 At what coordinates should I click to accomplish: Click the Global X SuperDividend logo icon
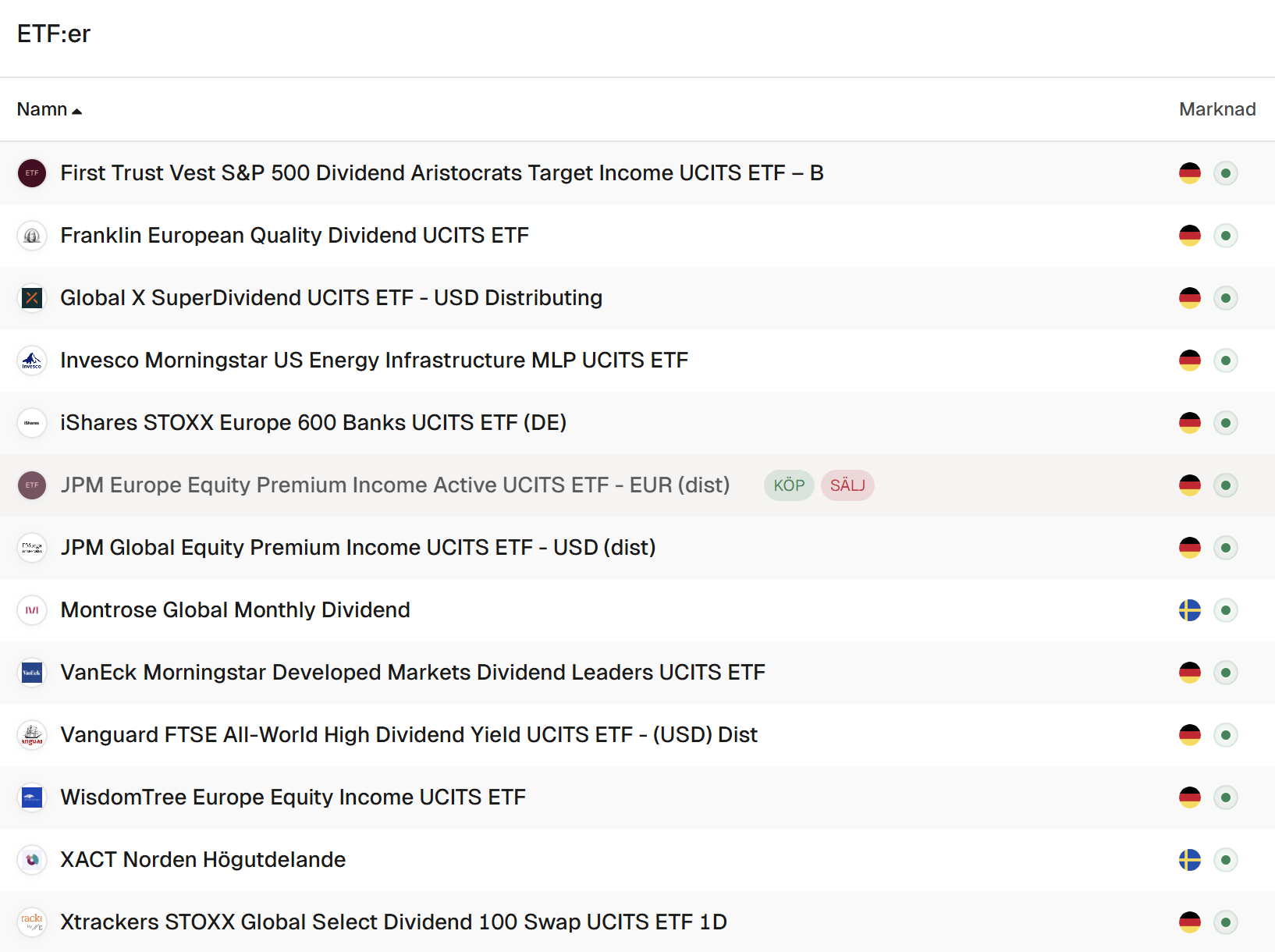tap(32, 298)
